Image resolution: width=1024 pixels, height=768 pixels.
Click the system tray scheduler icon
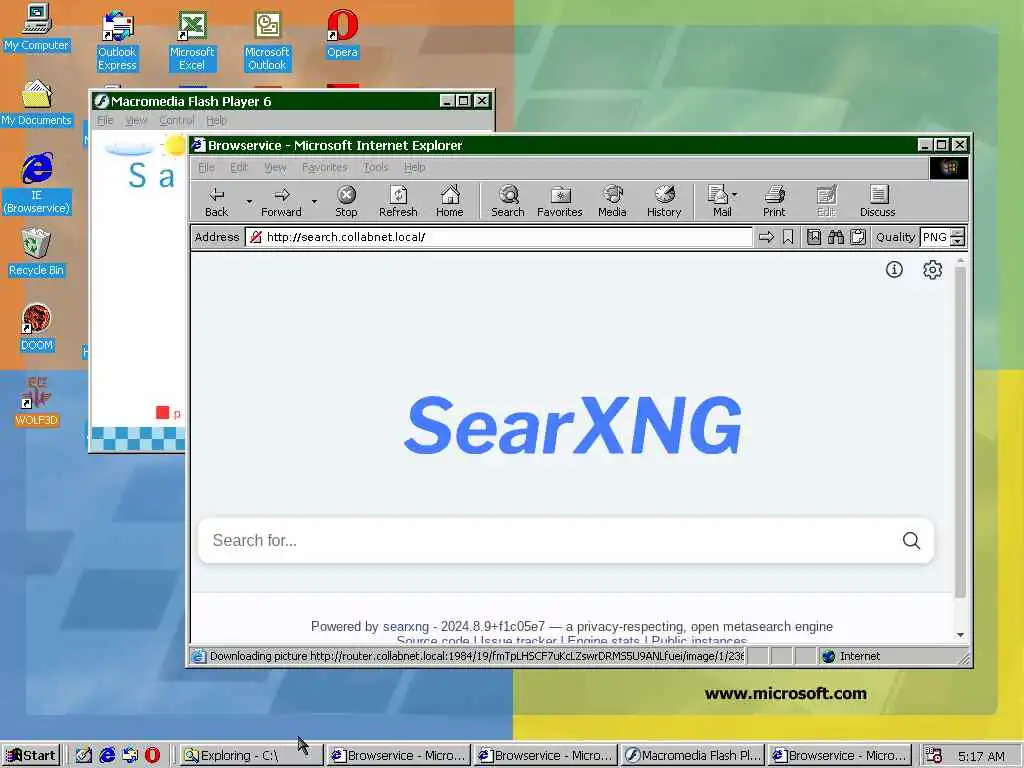coord(934,756)
